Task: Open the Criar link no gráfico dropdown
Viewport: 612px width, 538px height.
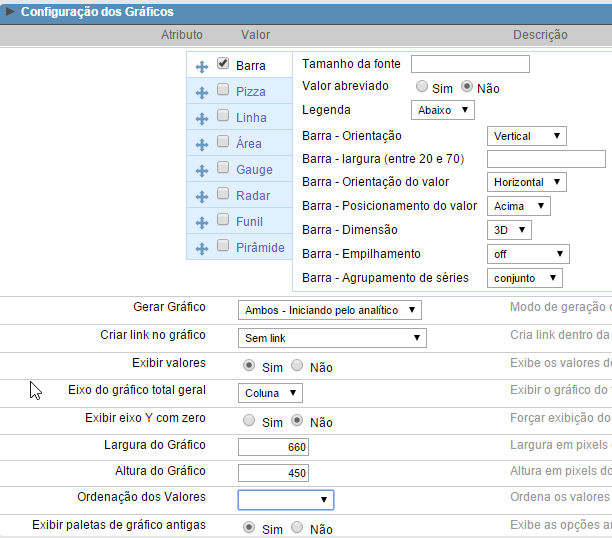Action: pos(333,338)
